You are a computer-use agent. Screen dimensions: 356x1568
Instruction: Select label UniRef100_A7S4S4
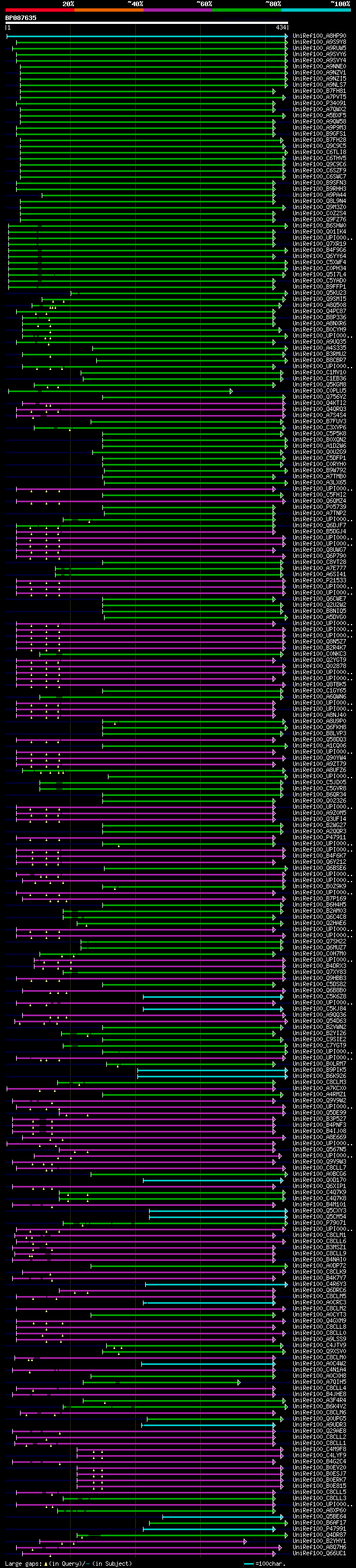[x=319, y=415]
